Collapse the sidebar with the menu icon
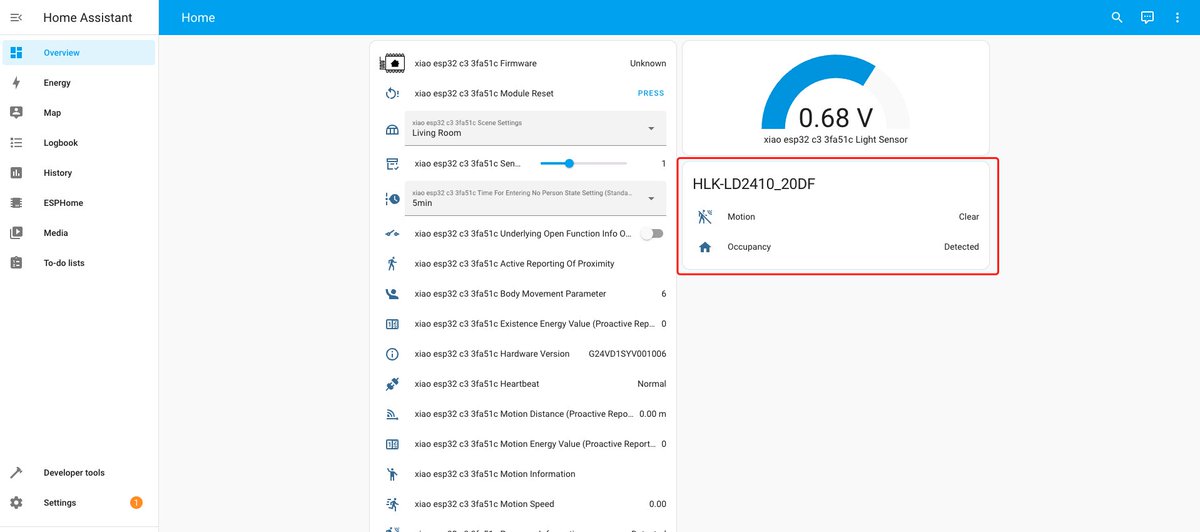 click(16, 17)
